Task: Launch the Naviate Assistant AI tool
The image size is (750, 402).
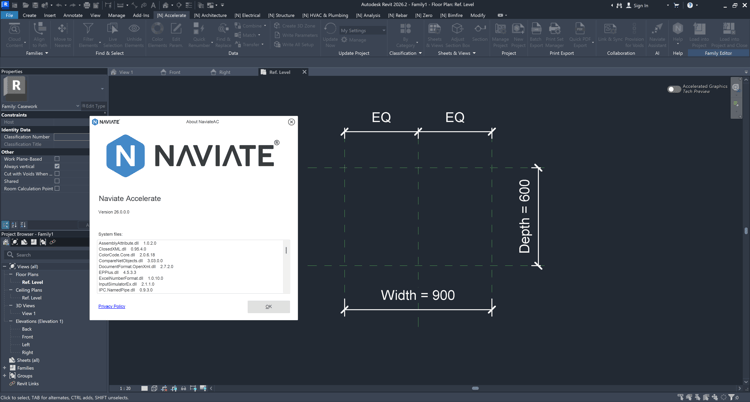Action: tap(657, 34)
